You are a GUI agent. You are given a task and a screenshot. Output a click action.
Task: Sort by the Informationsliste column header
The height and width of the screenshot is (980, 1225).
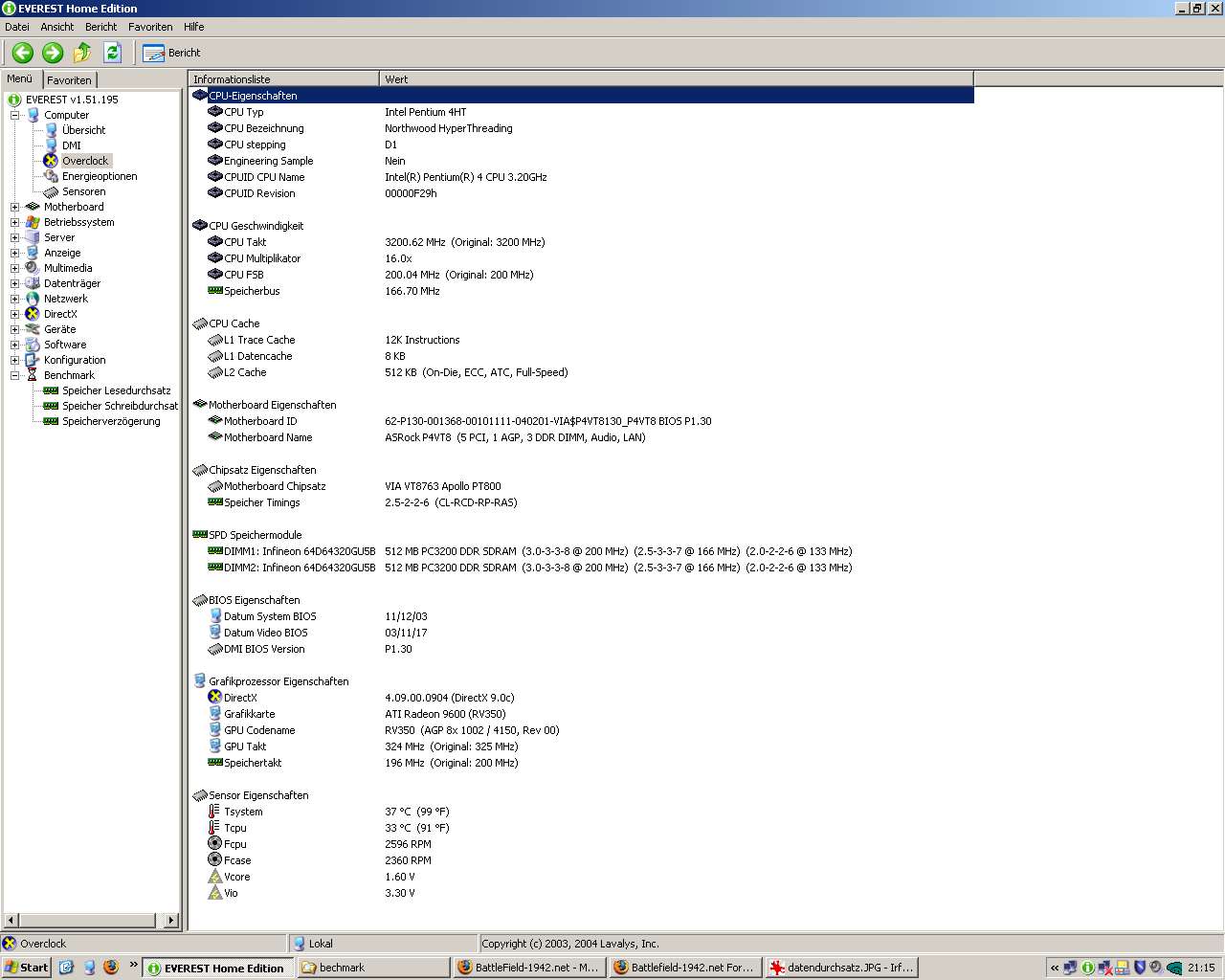tap(283, 79)
